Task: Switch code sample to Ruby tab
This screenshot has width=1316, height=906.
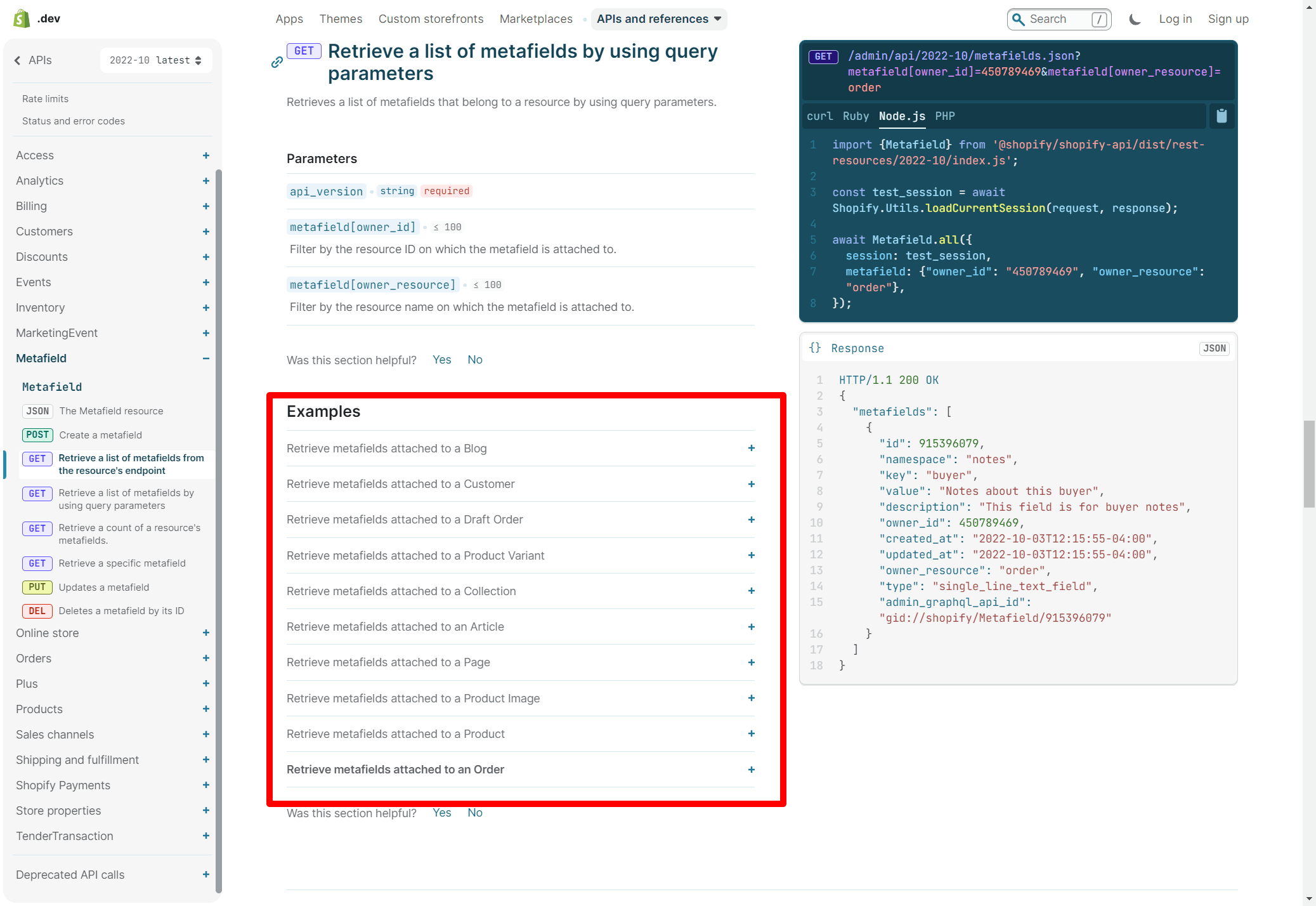Action: 856,116
